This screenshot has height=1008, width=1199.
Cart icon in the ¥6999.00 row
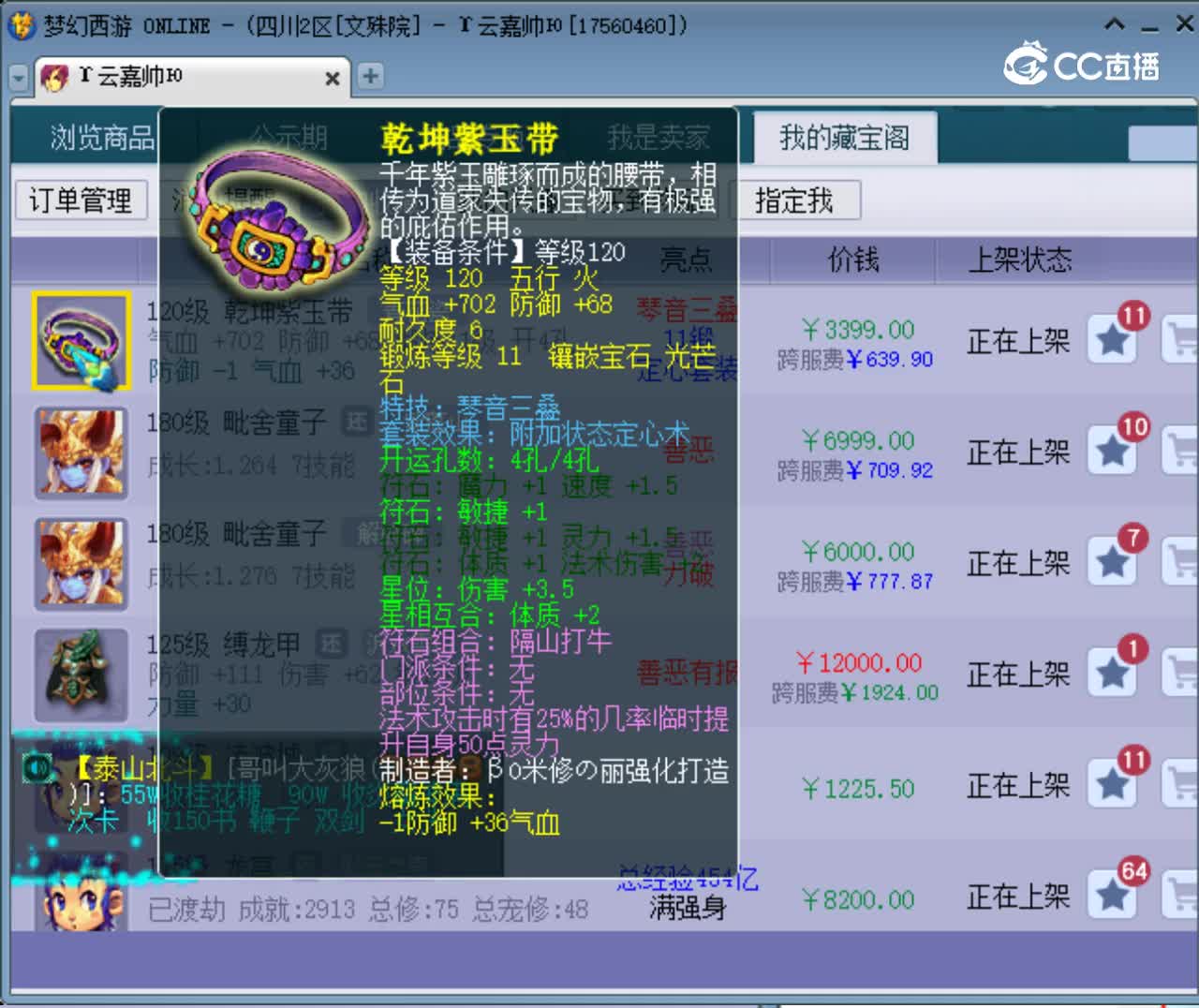1180,451
